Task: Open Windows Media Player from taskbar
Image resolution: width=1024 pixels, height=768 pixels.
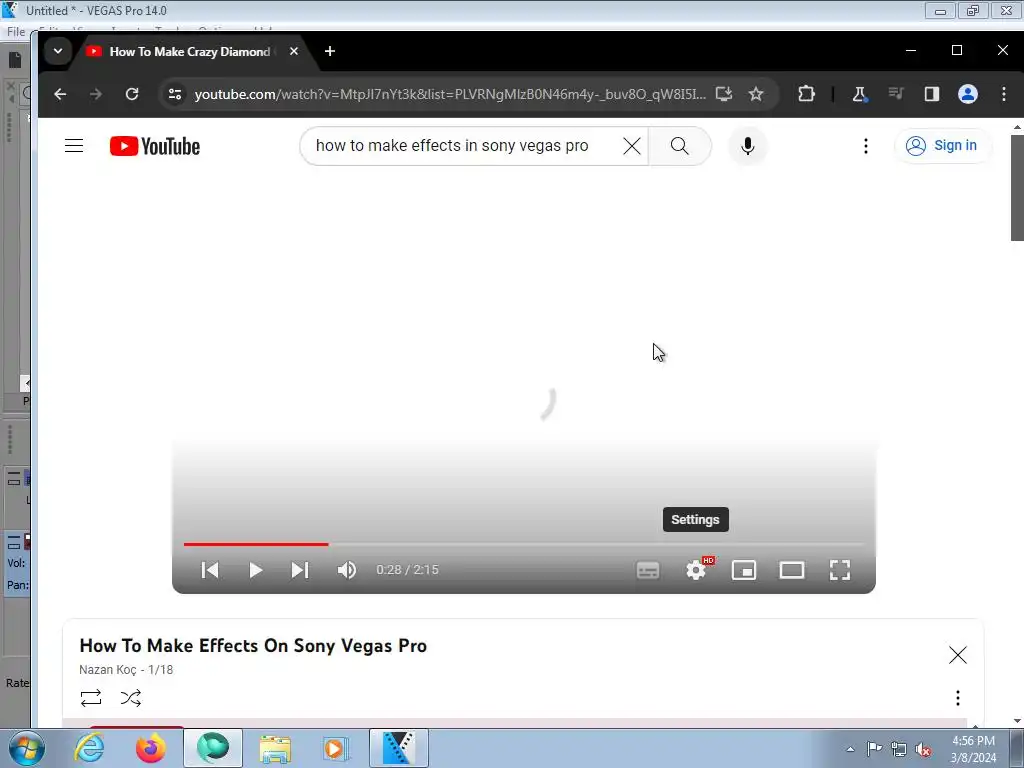Action: click(x=336, y=748)
